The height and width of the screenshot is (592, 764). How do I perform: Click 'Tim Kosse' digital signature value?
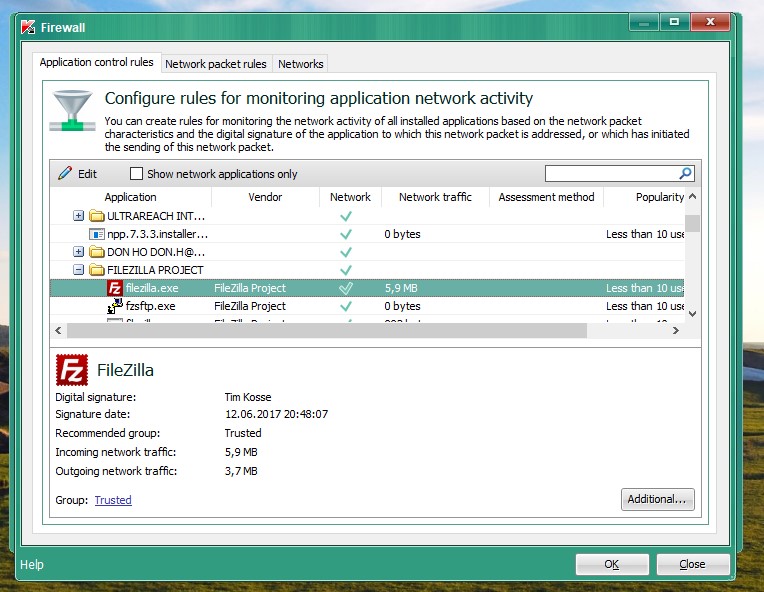tap(248, 397)
